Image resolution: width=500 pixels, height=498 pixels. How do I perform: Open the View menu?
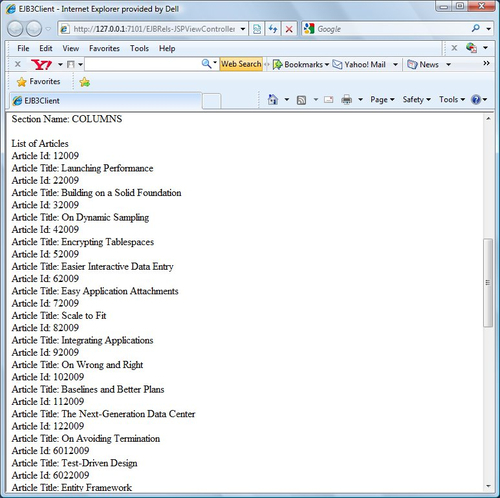[x=71, y=48]
